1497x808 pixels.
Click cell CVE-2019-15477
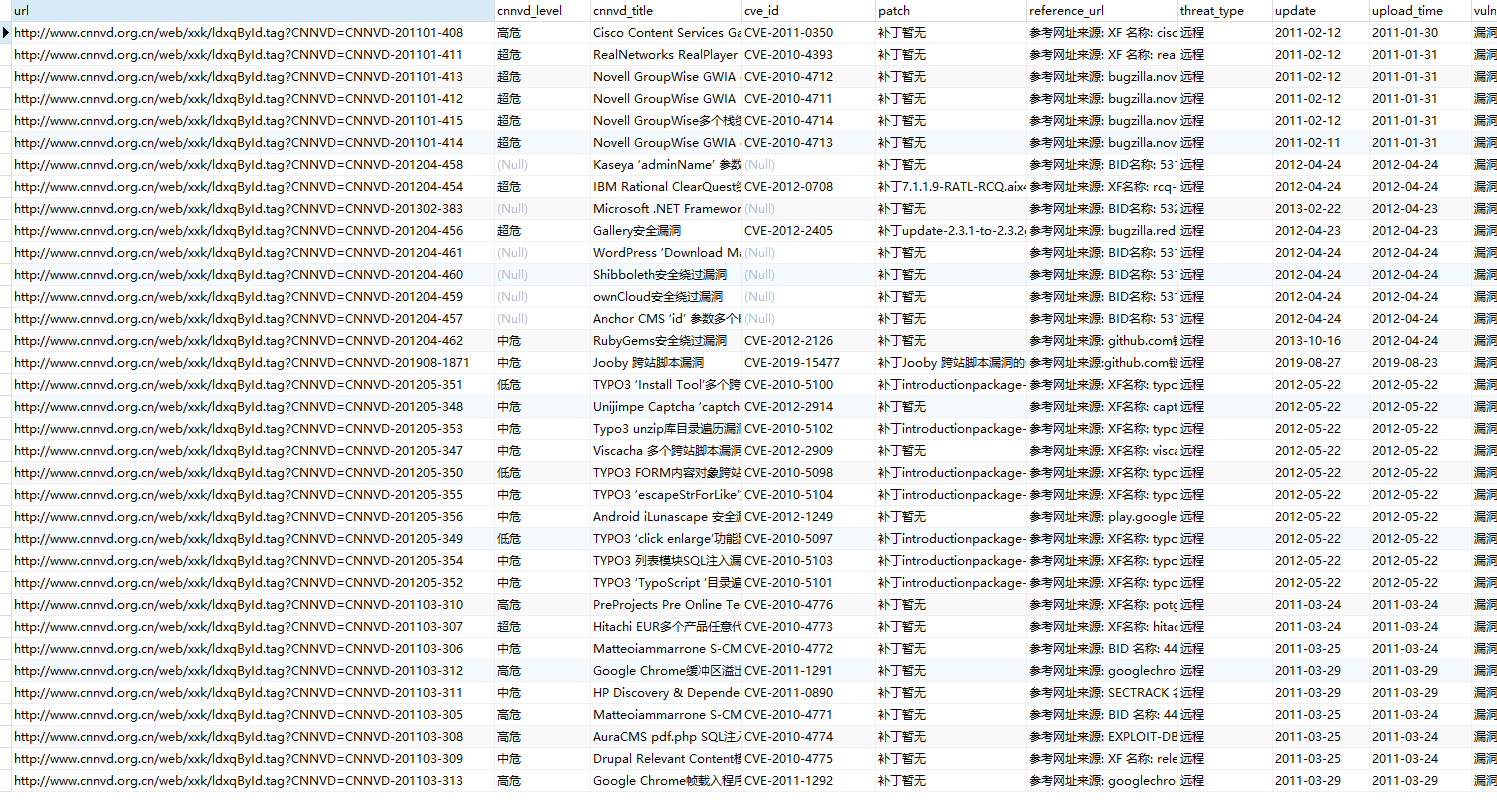[x=808, y=363]
